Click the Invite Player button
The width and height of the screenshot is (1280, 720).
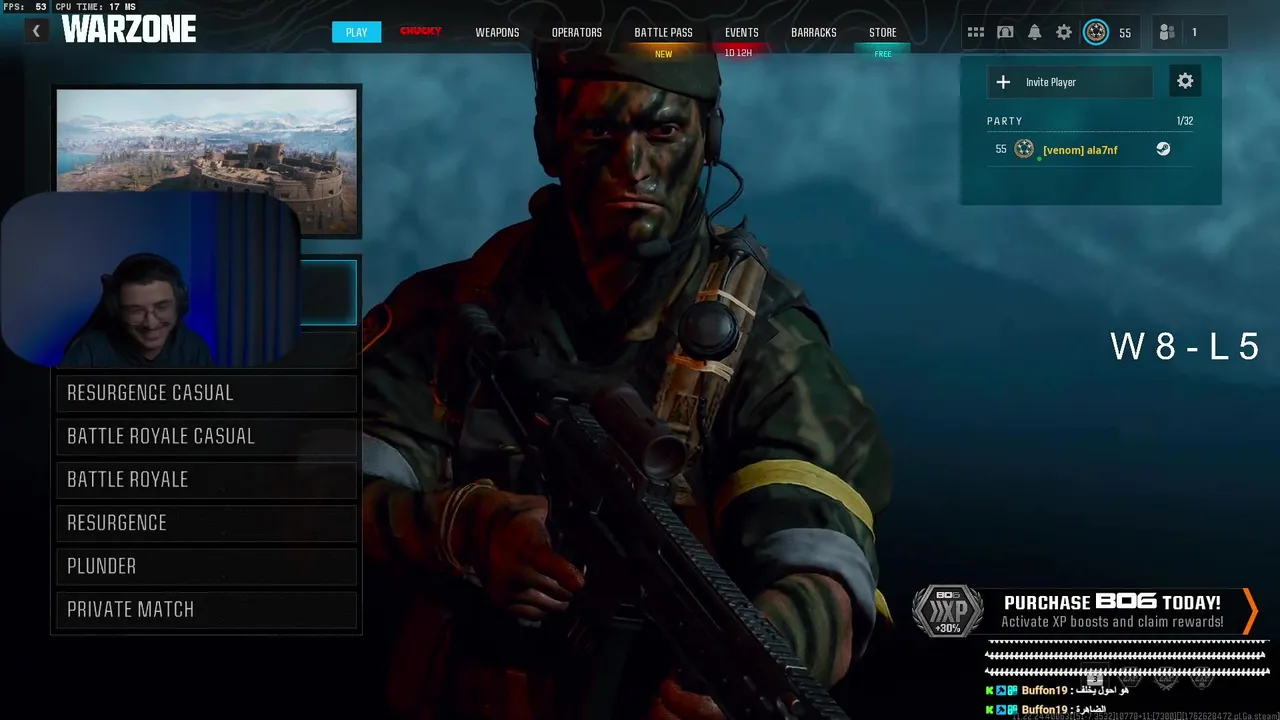1070,82
